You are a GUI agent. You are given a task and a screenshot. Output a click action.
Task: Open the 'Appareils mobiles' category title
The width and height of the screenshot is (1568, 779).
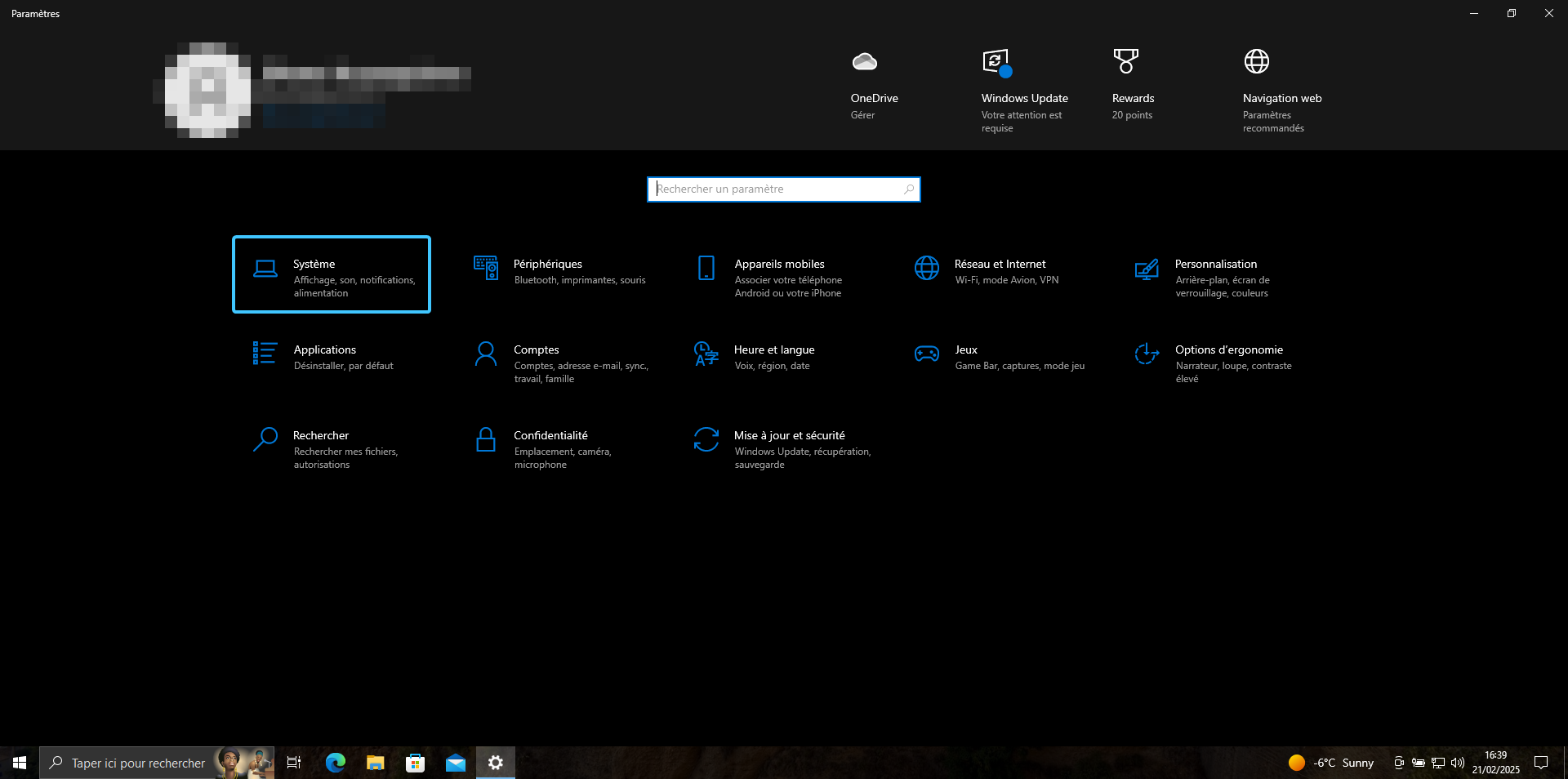click(779, 264)
